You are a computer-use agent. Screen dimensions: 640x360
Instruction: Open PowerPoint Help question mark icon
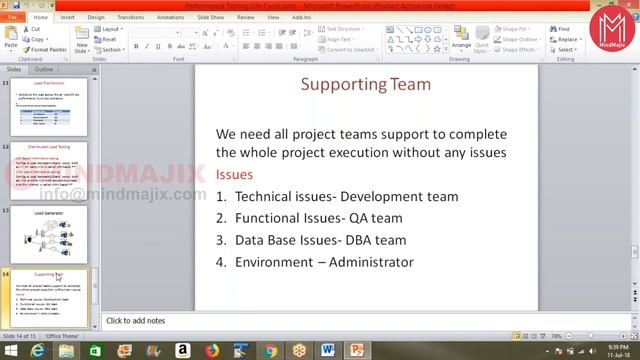pyautogui.click(x=635, y=17)
